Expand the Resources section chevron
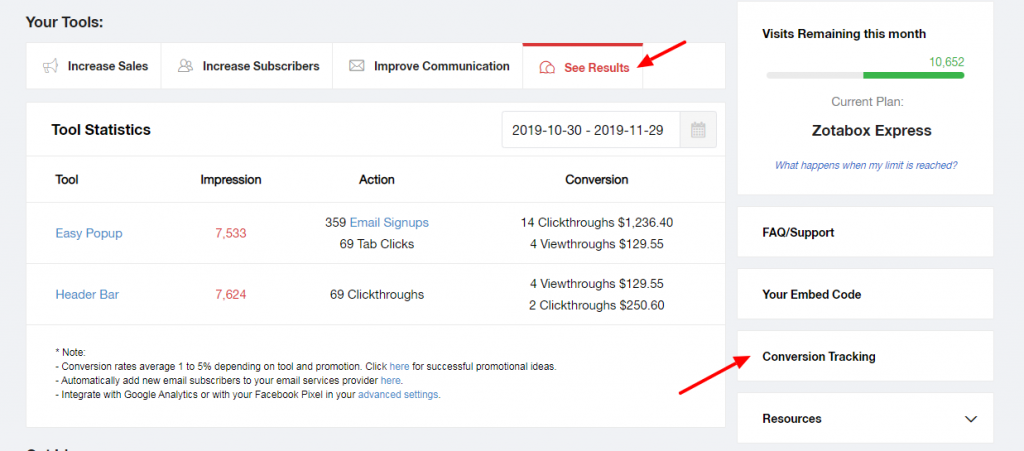Screen dimensions: 1024x451 point(971,418)
